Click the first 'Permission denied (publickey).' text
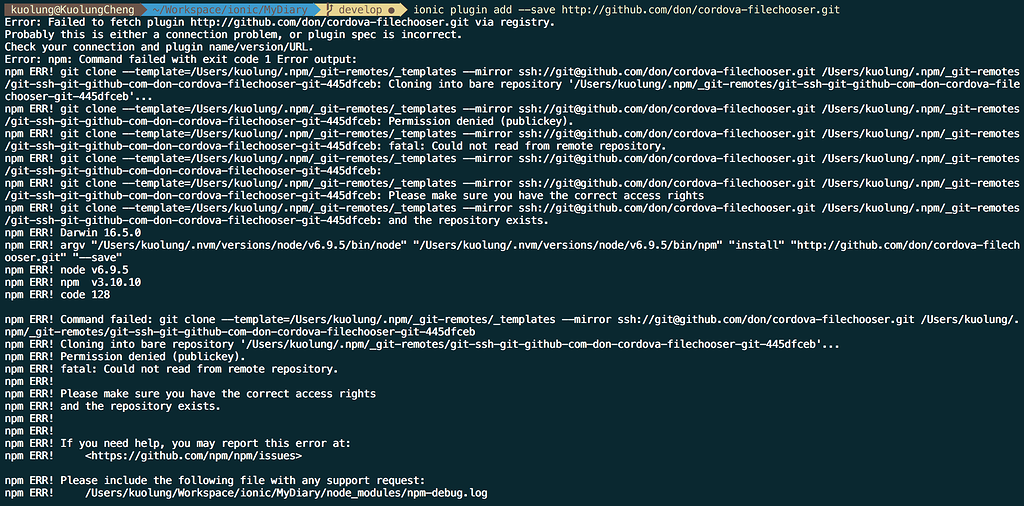This screenshot has height=506, width=1024. pyautogui.click(x=480, y=121)
